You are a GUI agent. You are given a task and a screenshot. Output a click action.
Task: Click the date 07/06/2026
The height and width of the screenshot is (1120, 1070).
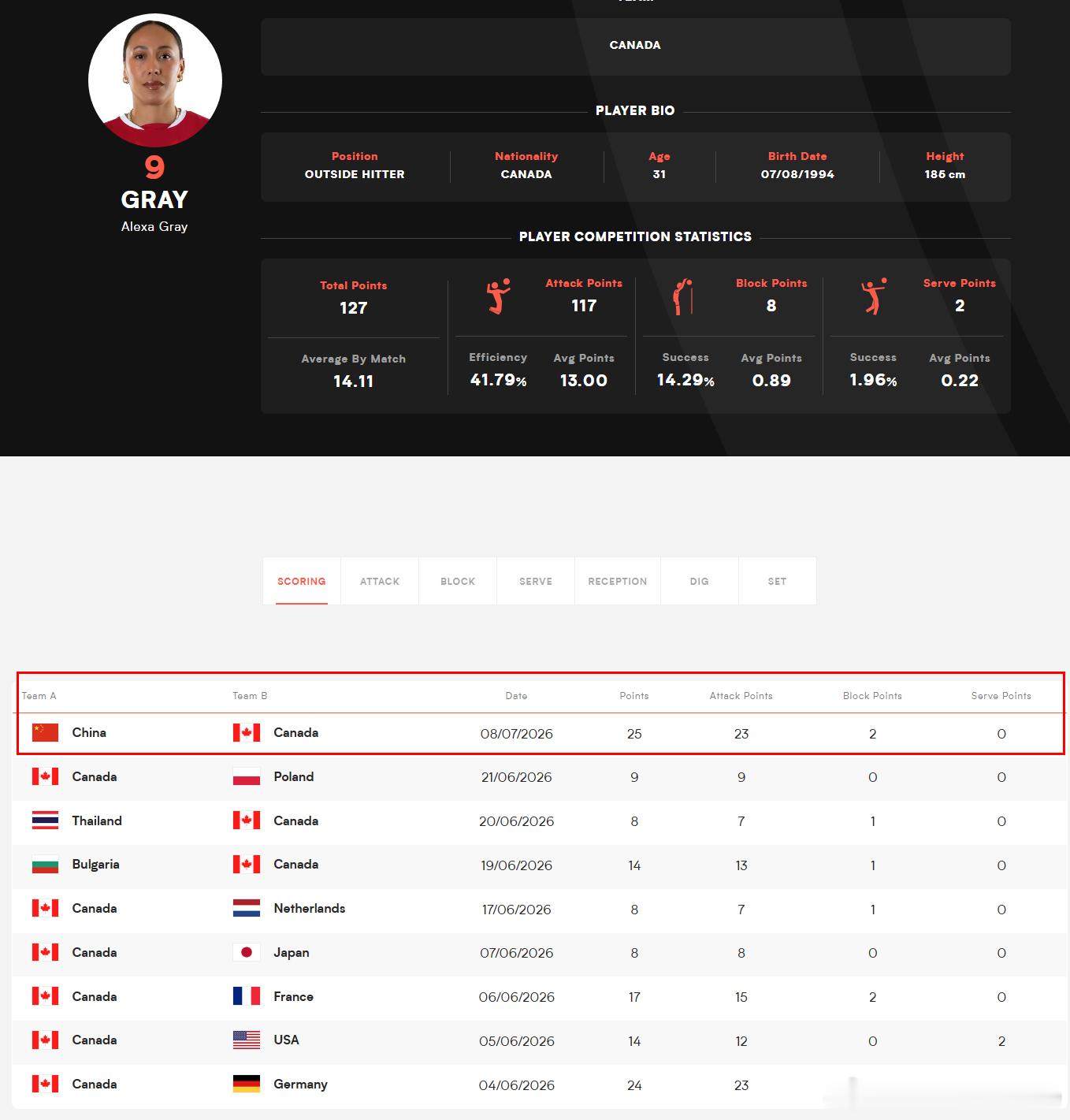[517, 953]
